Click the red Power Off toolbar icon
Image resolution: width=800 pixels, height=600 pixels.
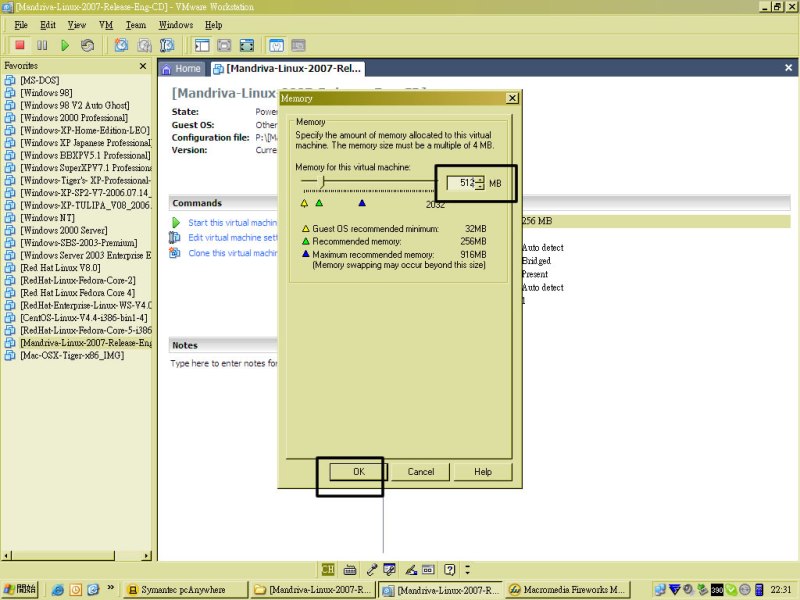pyautogui.click(x=19, y=45)
